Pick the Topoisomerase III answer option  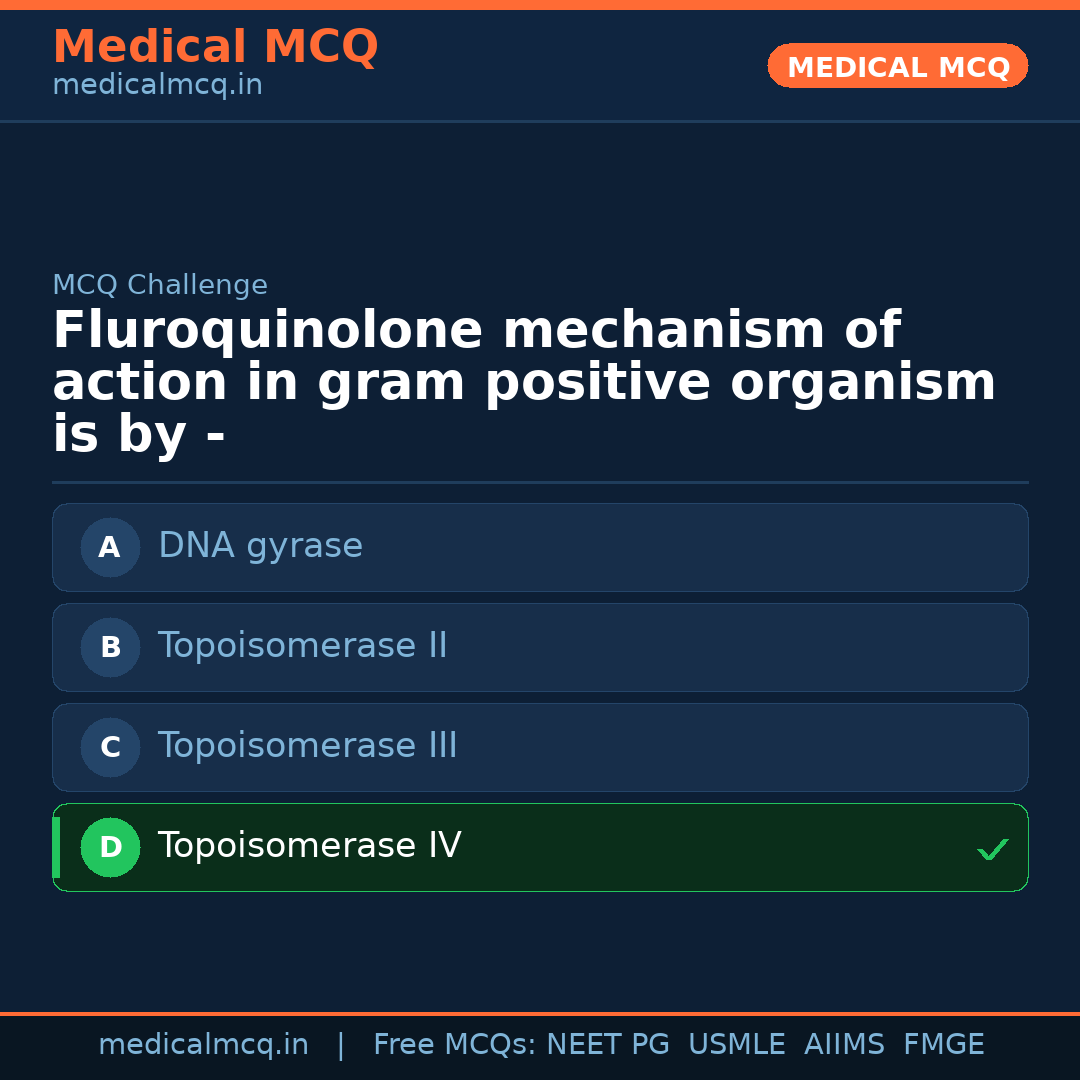540,747
